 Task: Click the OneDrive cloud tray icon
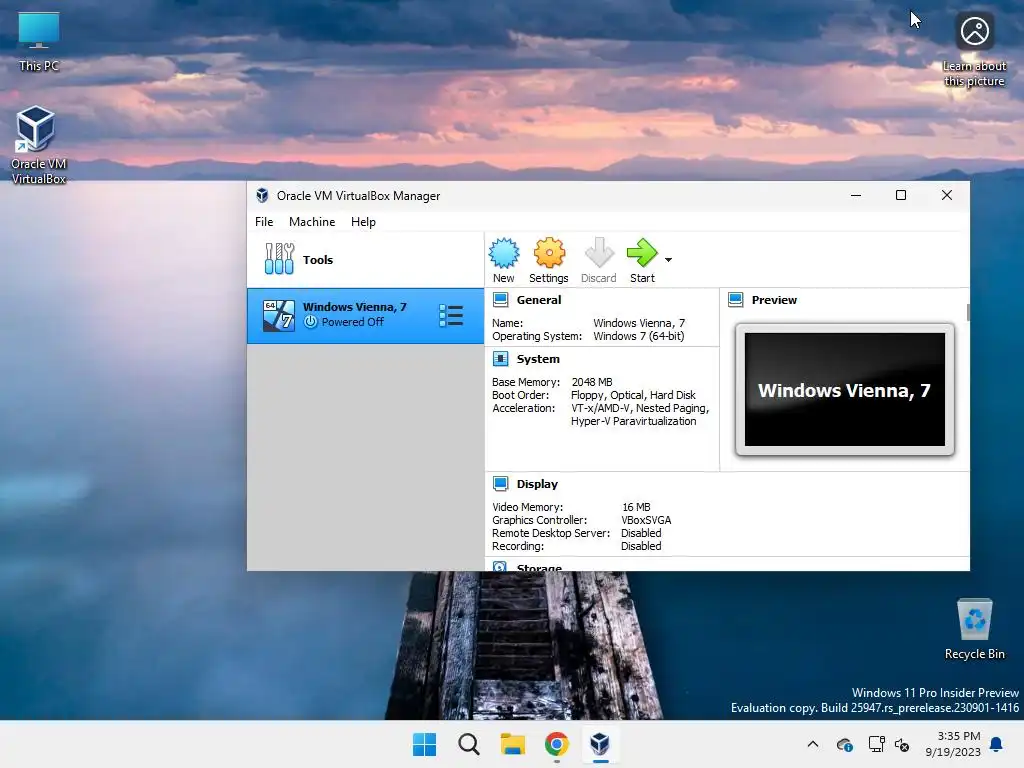click(844, 744)
